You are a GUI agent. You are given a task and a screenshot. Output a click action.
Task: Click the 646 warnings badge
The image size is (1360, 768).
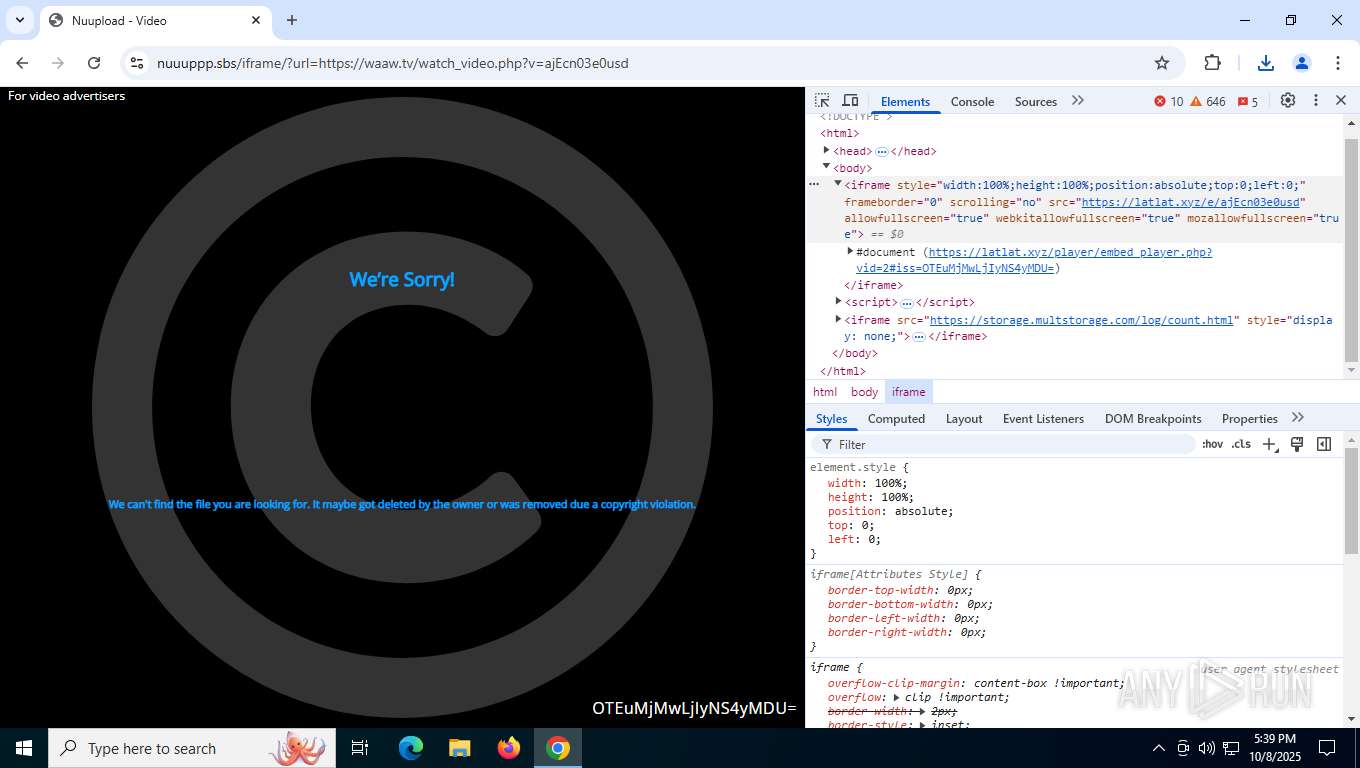[1207, 102]
